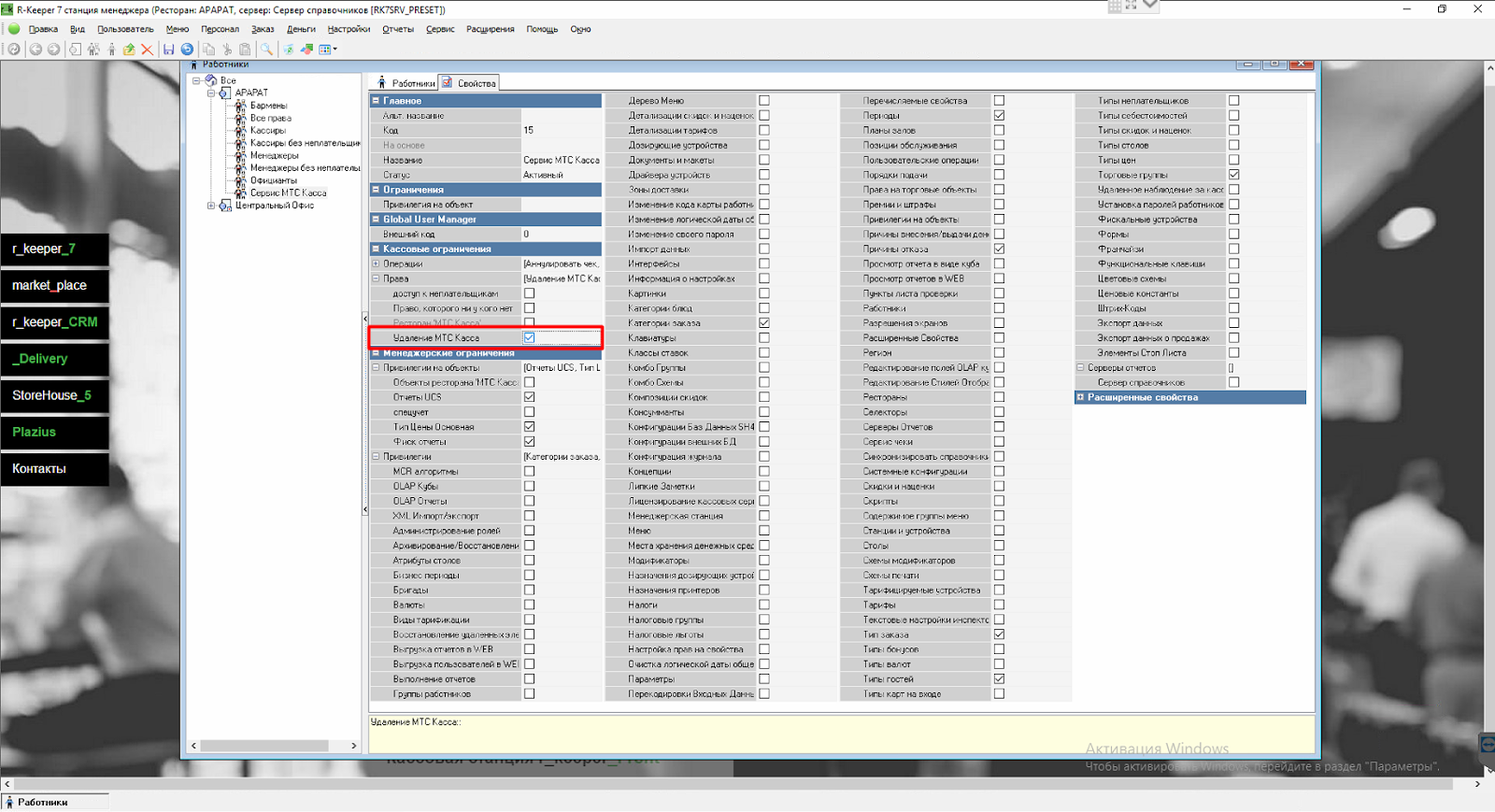Click the StoreHouse_5 sidebar button

click(54, 395)
